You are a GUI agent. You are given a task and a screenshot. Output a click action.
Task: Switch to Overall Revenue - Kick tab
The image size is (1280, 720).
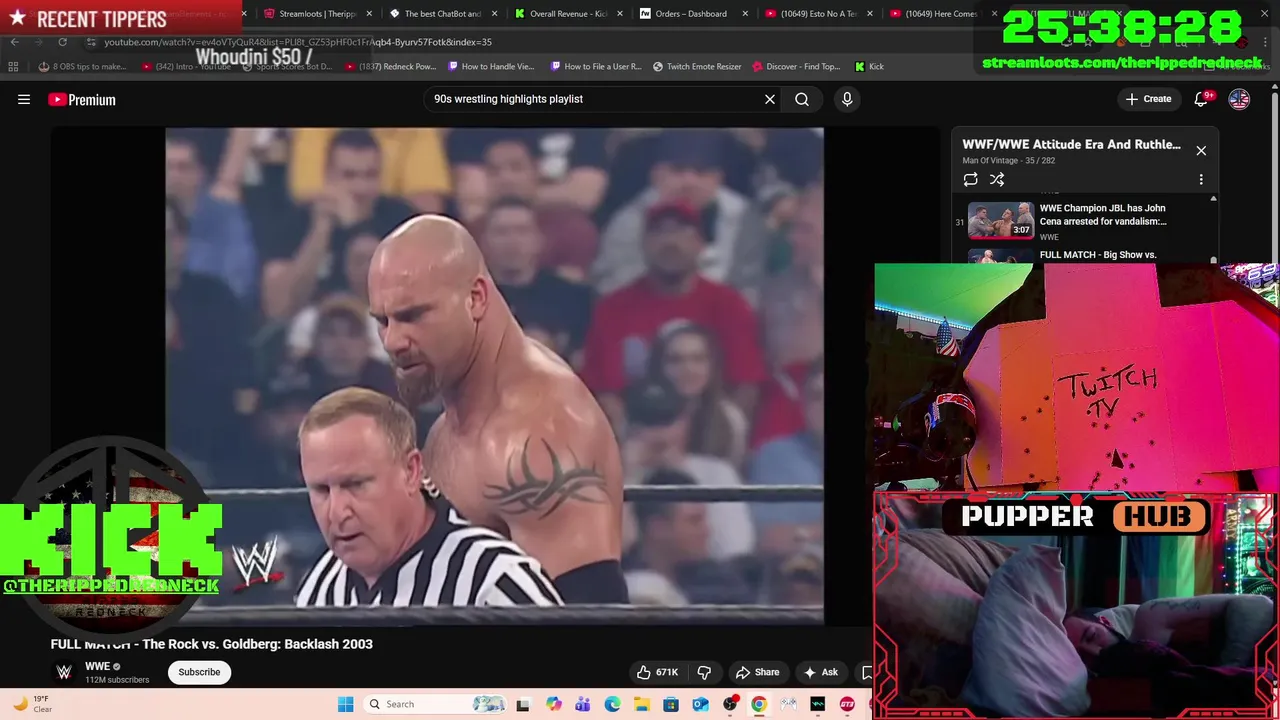click(567, 14)
